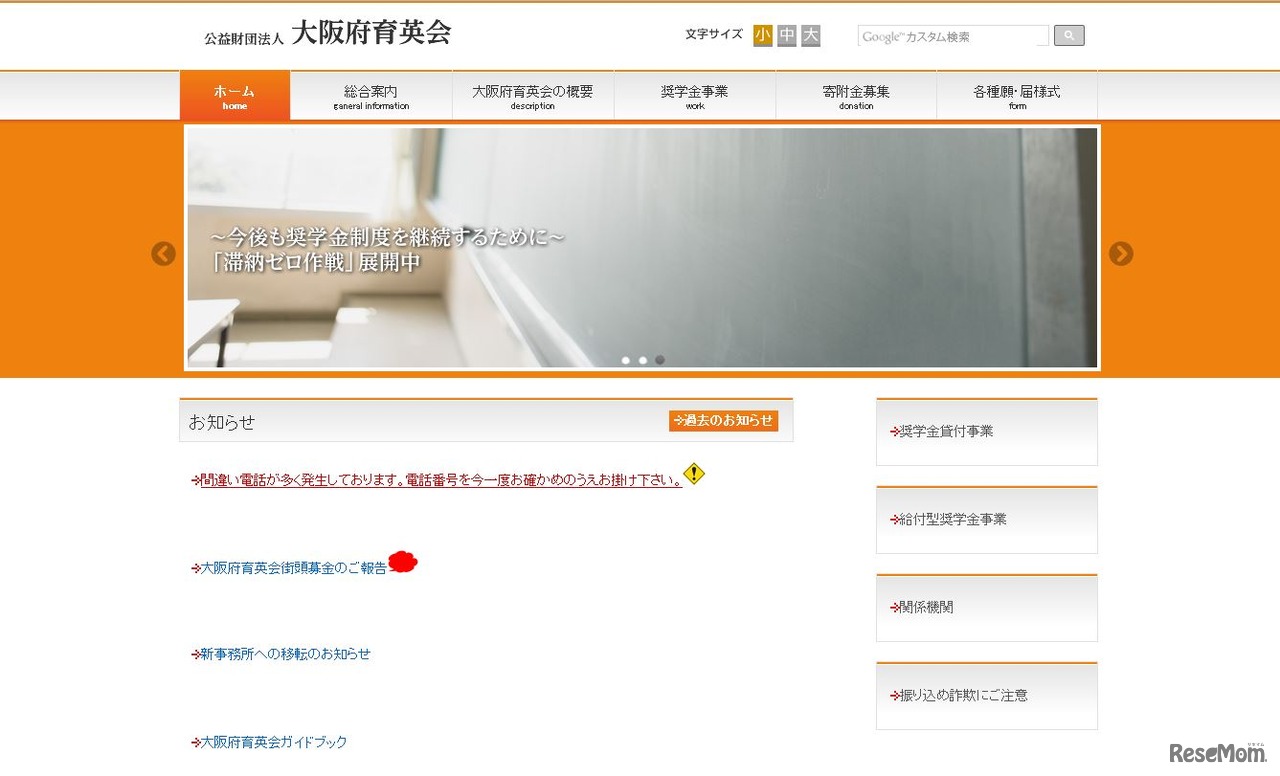Image resolution: width=1280 pixels, height=776 pixels.
Task: Open 奨学金貸付事業 sidebar panel
Action: point(987,432)
